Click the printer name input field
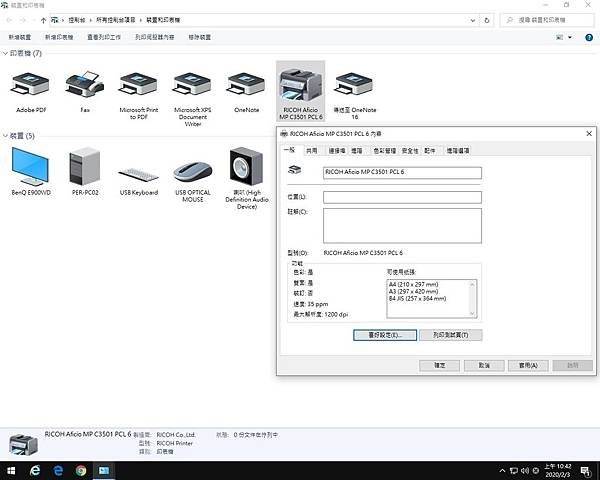 [x=402, y=173]
